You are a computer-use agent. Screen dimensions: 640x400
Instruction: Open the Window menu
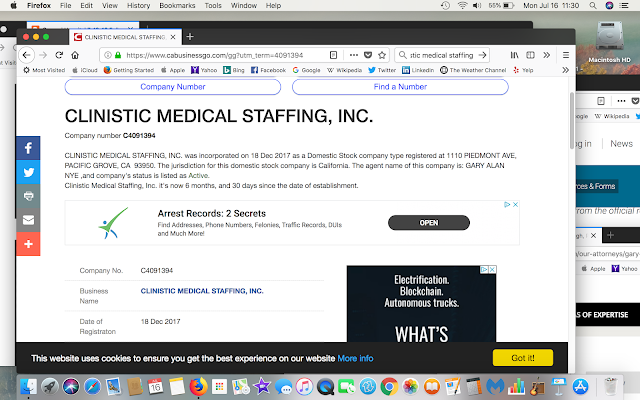pyautogui.click(x=244, y=5)
